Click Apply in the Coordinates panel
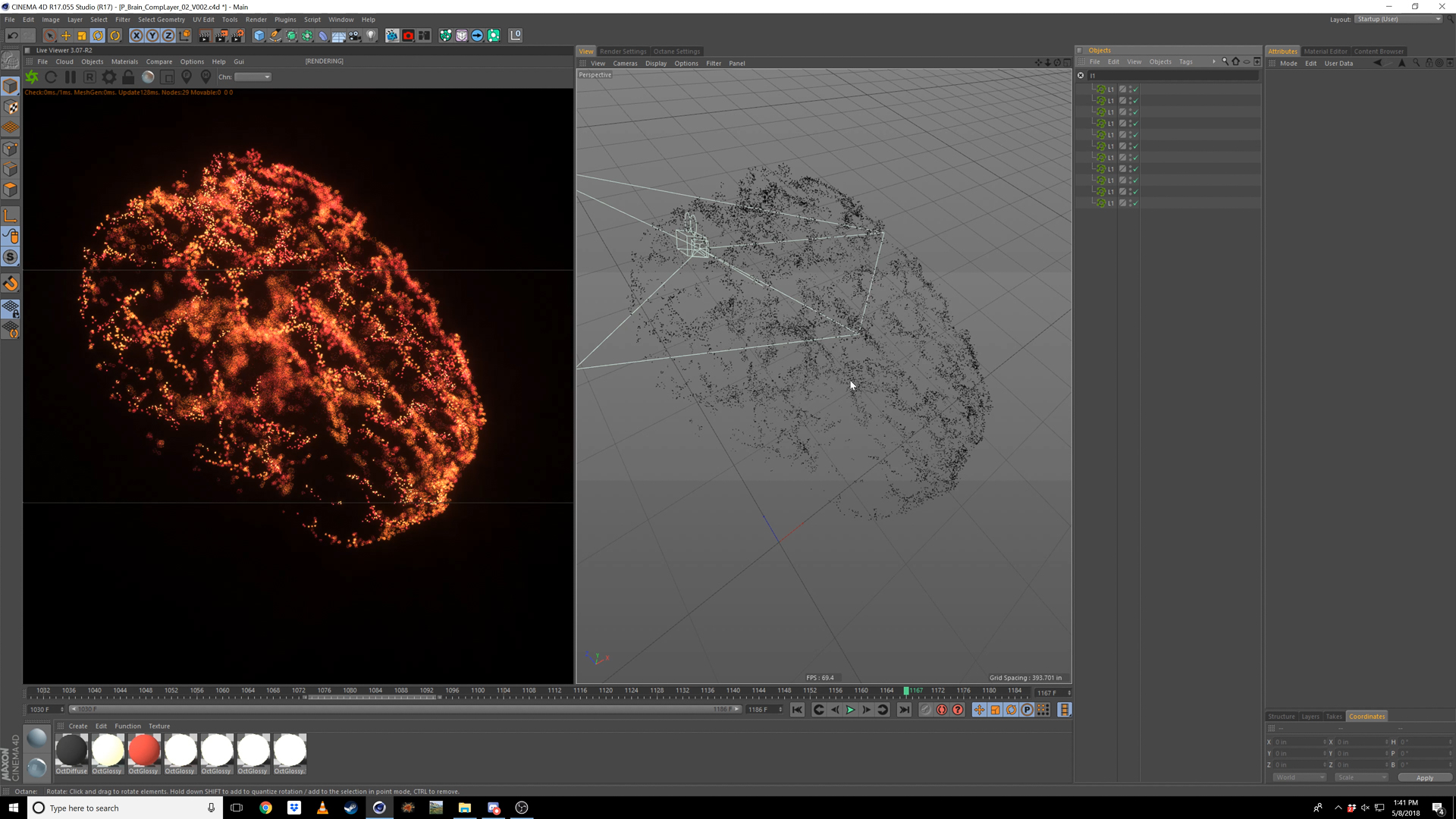The width and height of the screenshot is (1456, 819). click(1425, 778)
